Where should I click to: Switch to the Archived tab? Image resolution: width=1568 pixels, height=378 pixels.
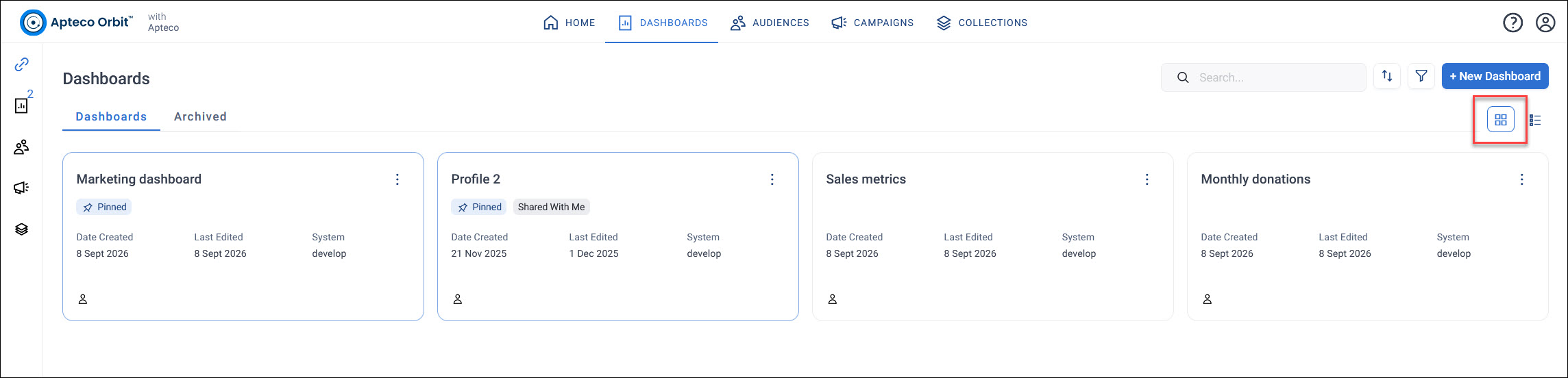point(200,116)
